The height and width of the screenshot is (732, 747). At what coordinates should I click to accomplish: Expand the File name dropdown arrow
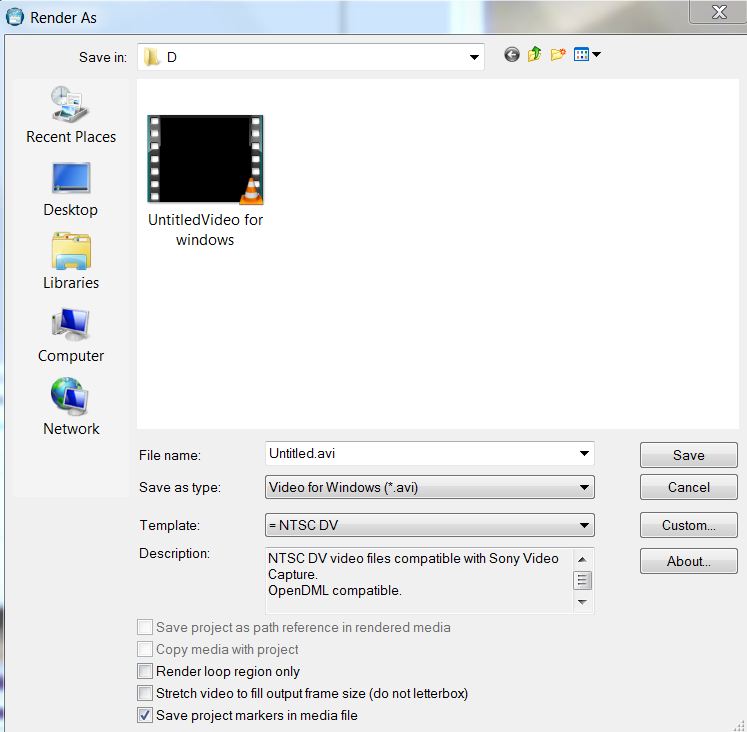(584, 453)
